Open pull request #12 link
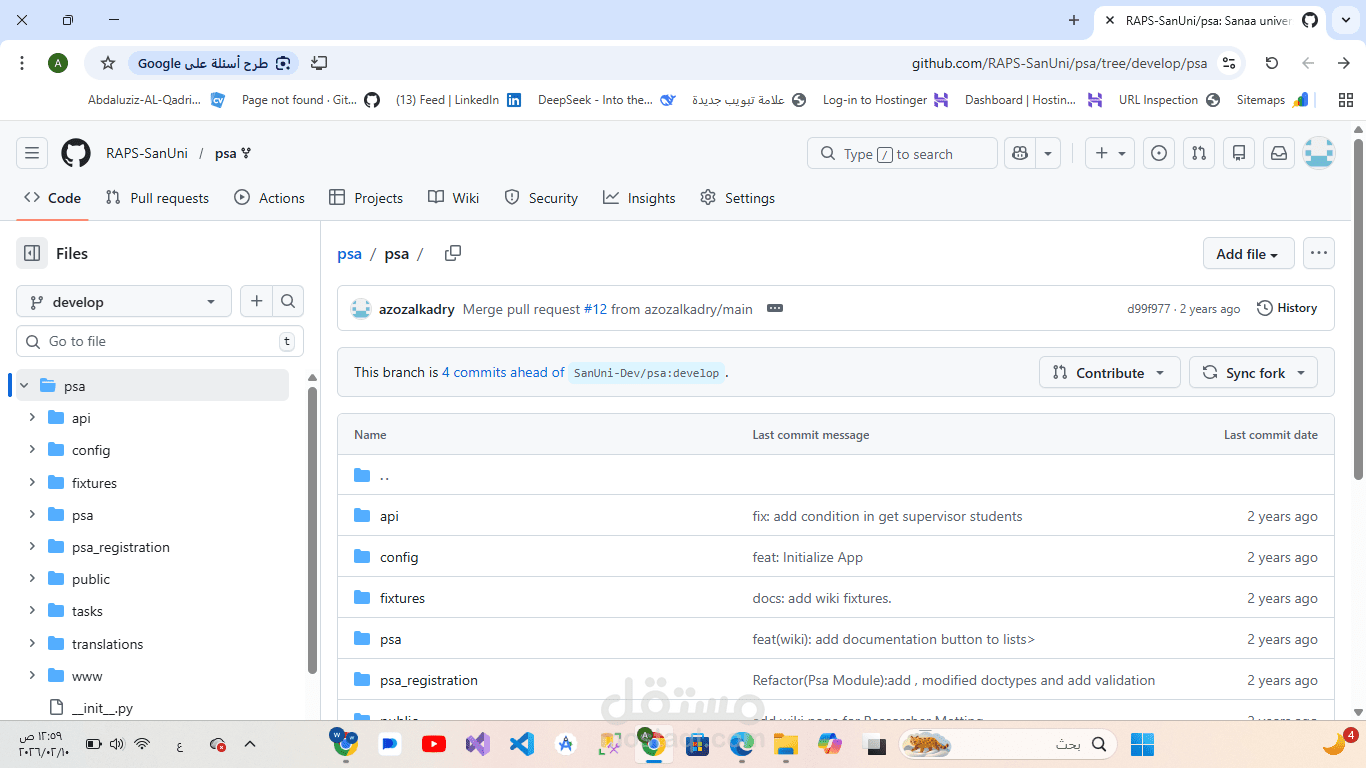The height and width of the screenshot is (768, 1366). pyautogui.click(x=595, y=309)
